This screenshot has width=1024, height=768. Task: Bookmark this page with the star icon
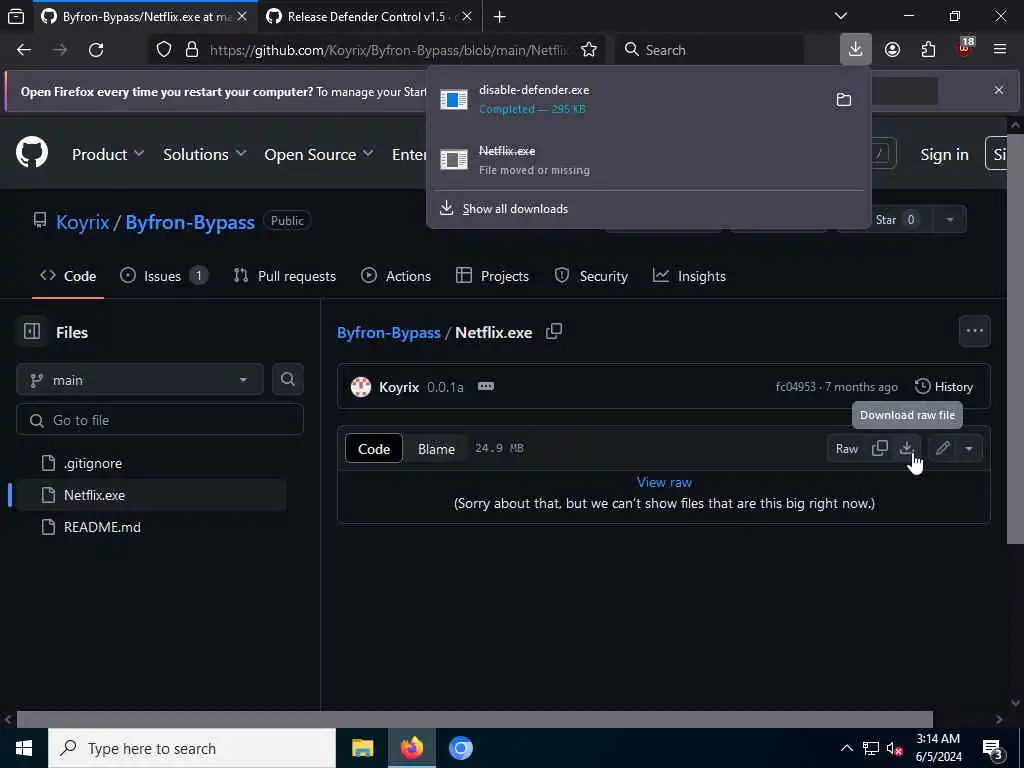pyautogui.click(x=588, y=50)
